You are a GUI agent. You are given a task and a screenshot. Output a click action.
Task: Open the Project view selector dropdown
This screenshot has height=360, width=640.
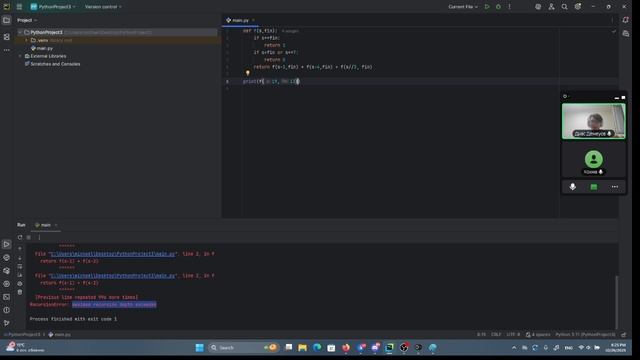click(27, 20)
